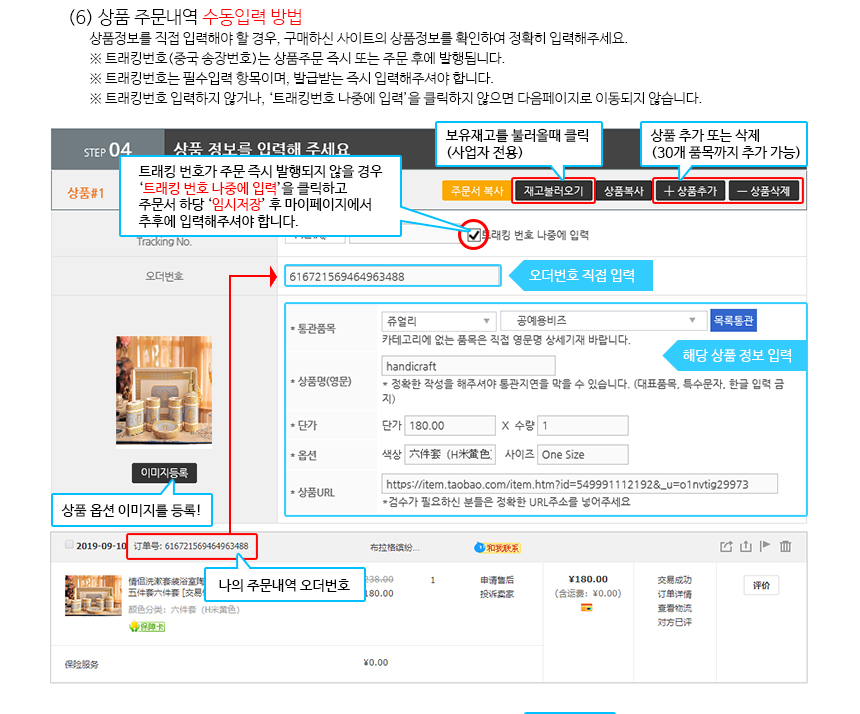Open the 쥬얼리 category dropdown
The image size is (860, 714).
438,321
